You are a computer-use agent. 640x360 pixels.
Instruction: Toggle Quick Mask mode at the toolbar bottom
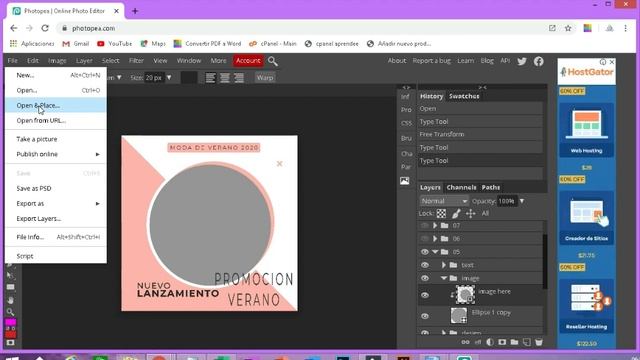tap(11, 343)
